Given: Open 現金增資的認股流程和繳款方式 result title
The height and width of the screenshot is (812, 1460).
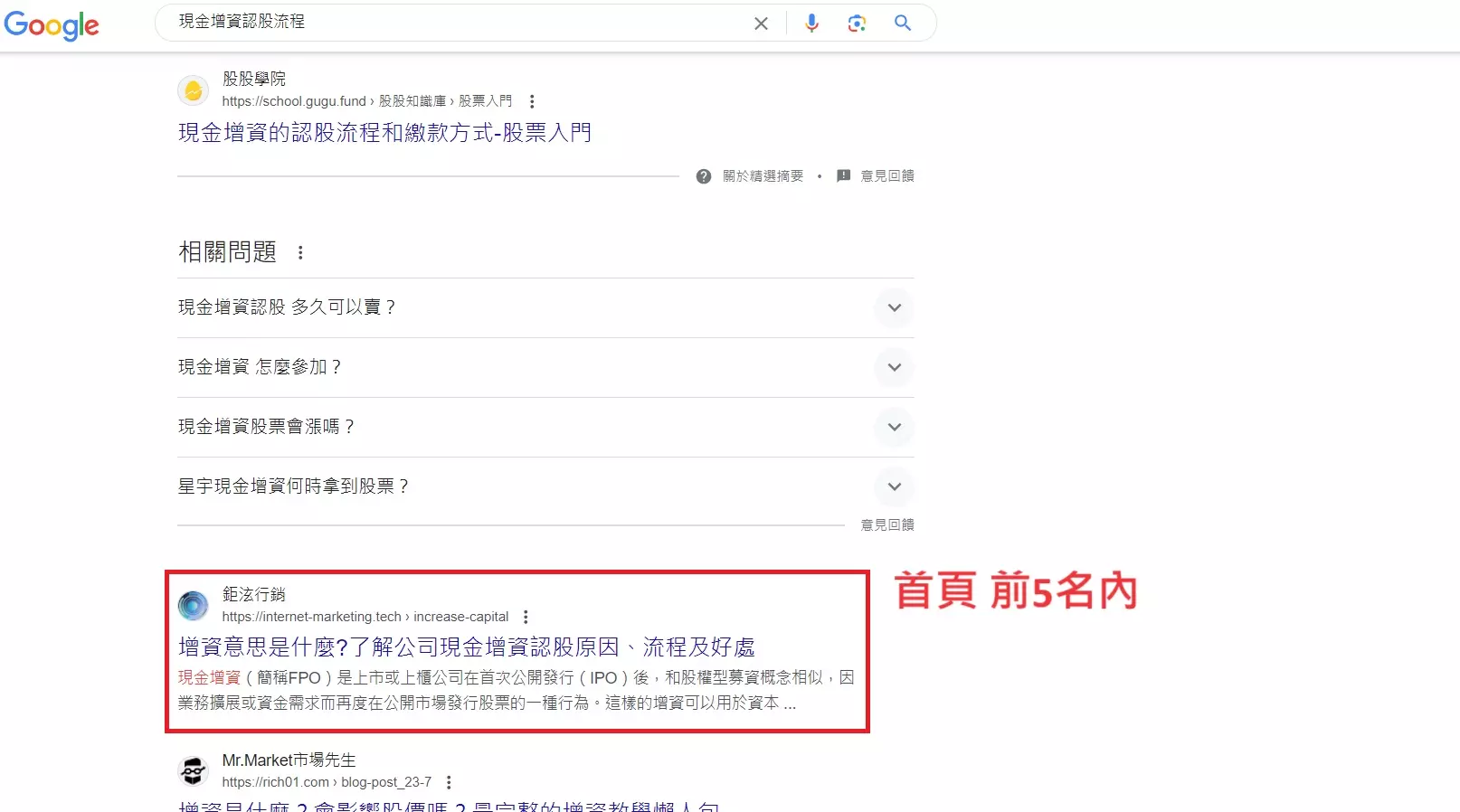Looking at the screenshot, I should pyautogui.click(x=384, y=133).
